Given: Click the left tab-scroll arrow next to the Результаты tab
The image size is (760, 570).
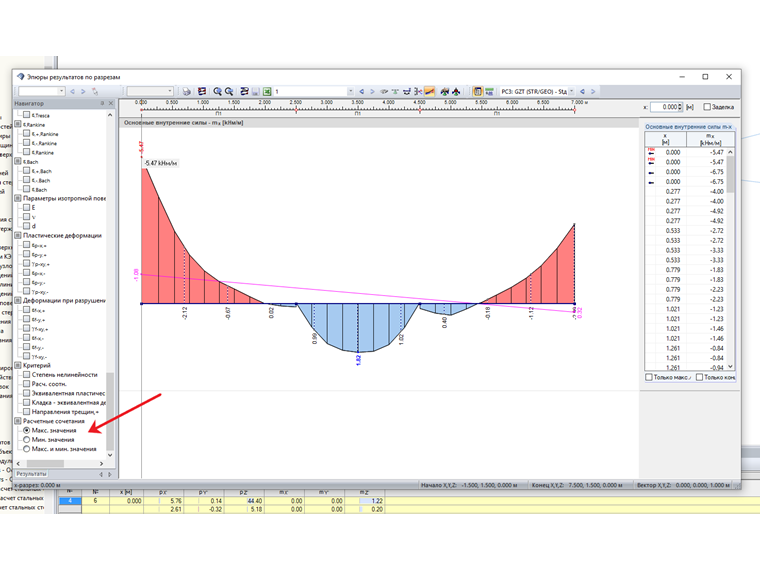Looking at the screenshot, I should coord(101,474).
